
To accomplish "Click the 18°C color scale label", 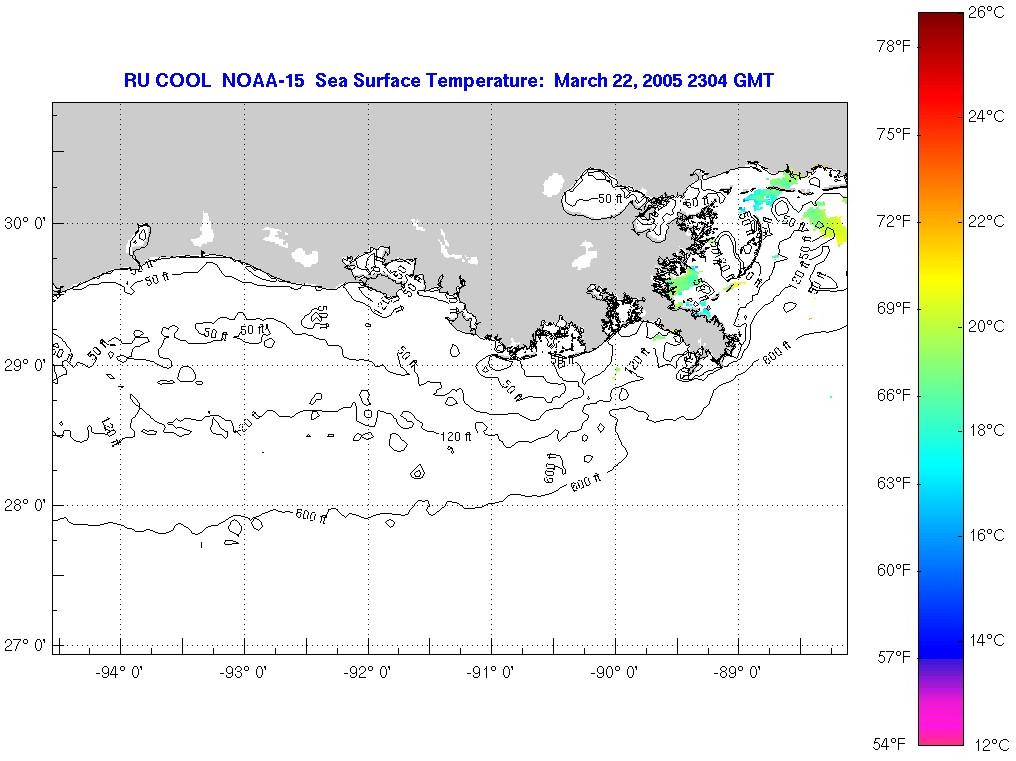I will point(986,430).
